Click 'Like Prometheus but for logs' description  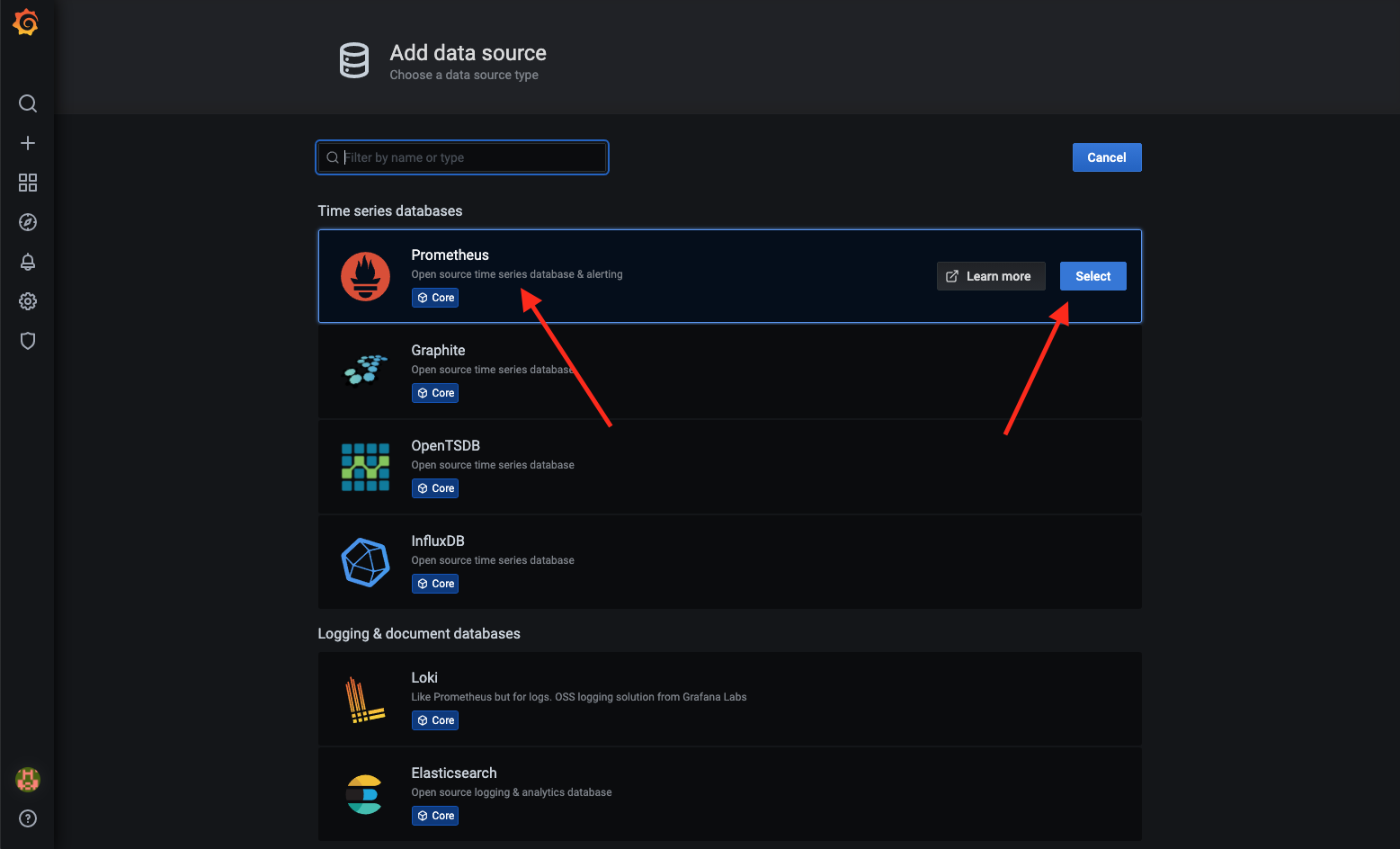pos(579,697)
